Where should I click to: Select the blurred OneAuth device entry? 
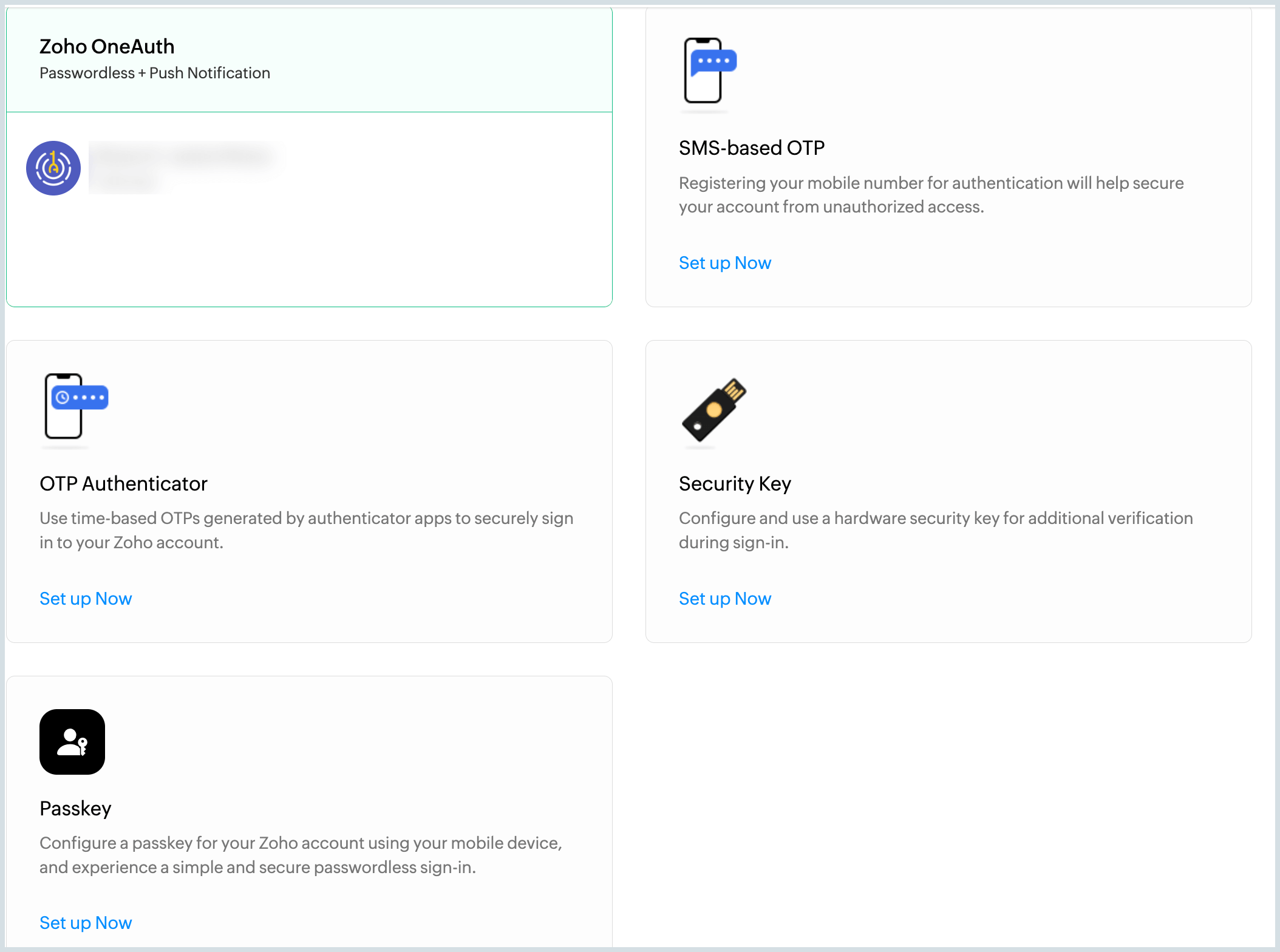(182, 167)
